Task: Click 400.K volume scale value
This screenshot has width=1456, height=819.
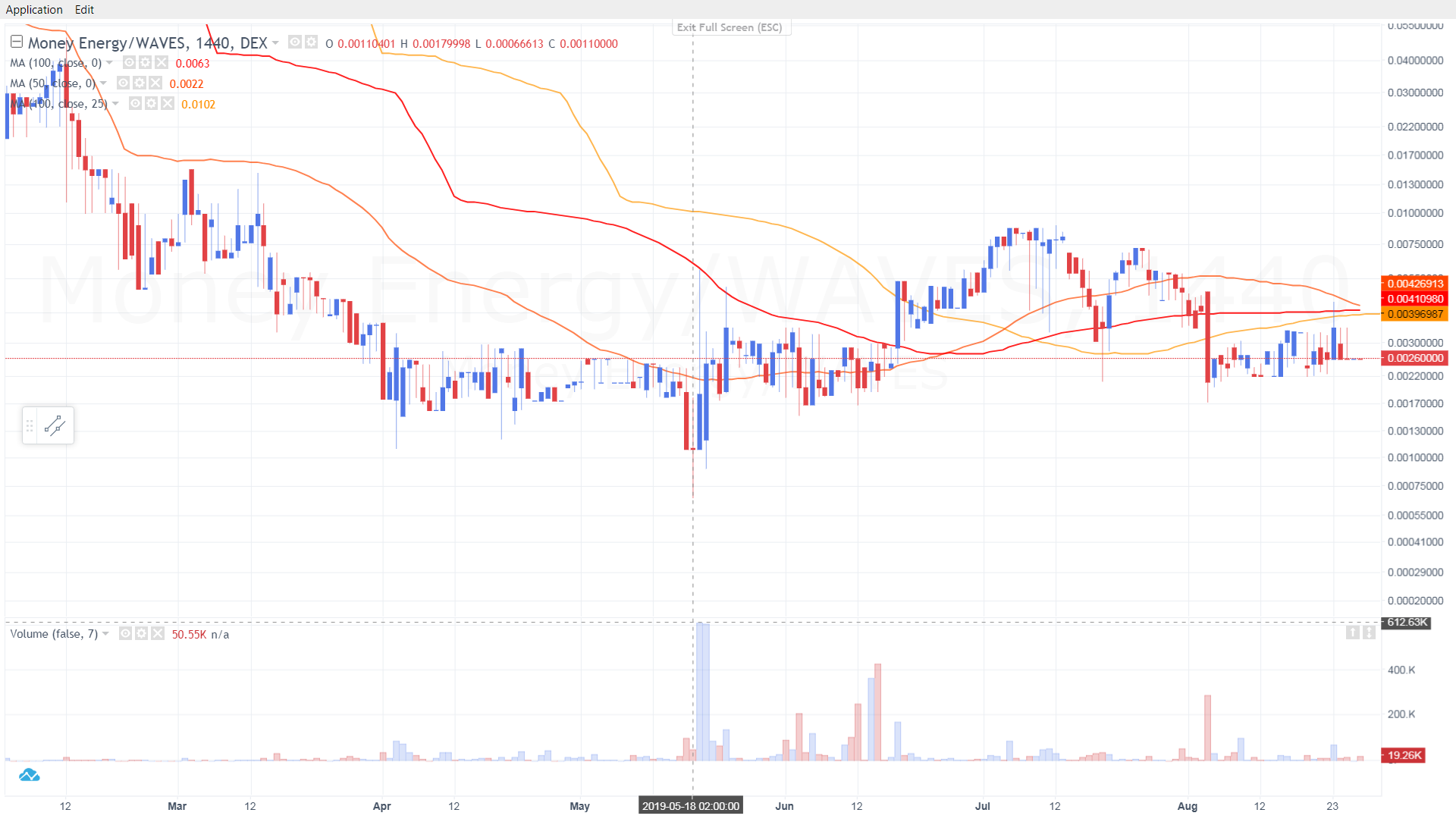Action: point(1401,670)
